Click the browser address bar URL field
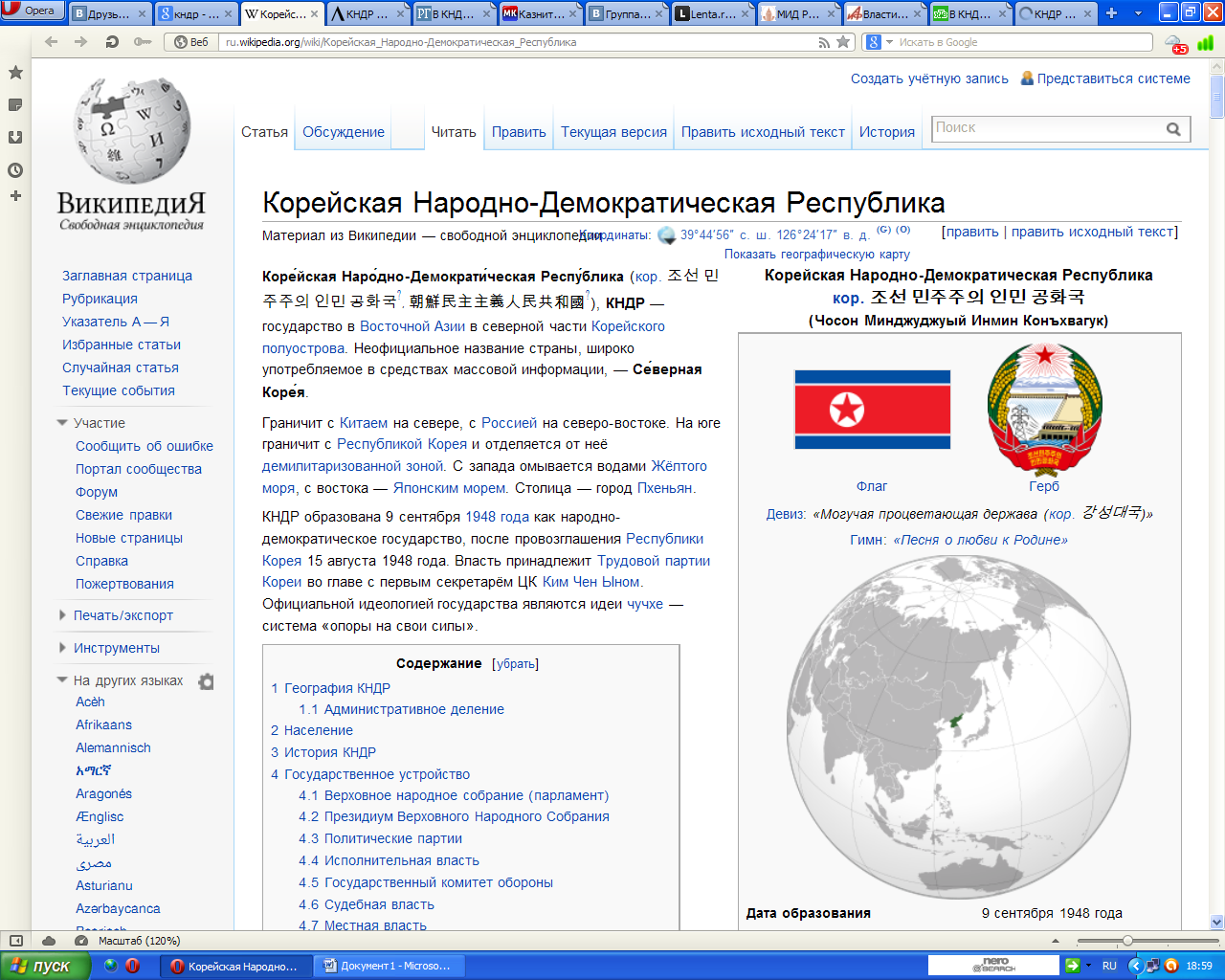This screenshot has height=980, width=1225. 517,42
